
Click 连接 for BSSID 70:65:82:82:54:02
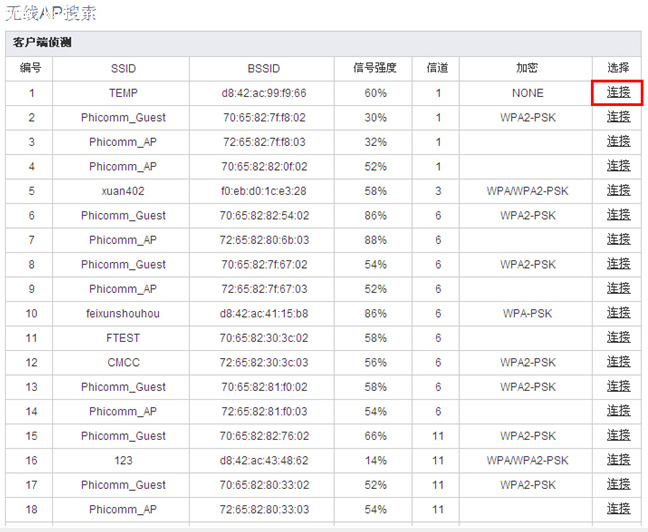coord(618,215)
